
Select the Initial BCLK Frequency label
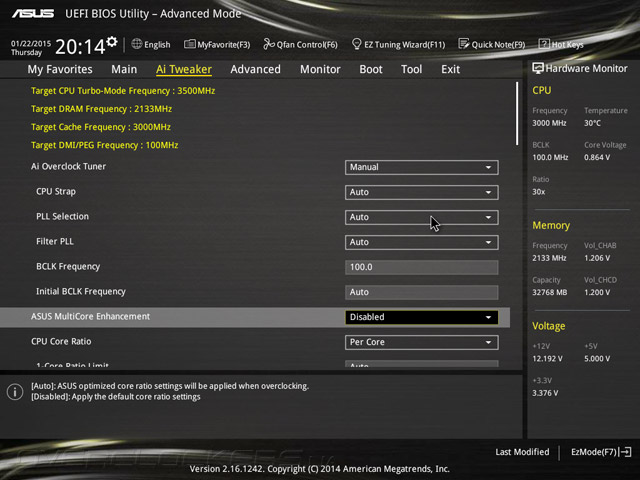[81, 291]
